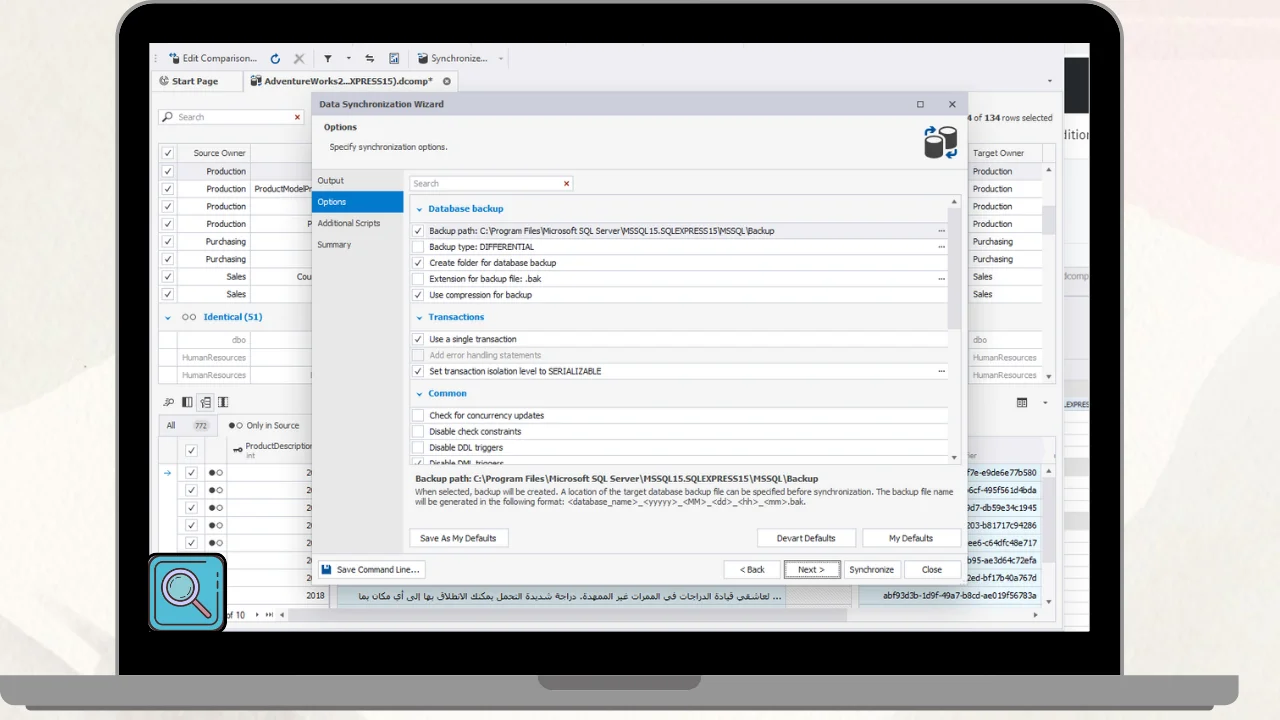Click the wizard options search field
The width and height of the screenshot is (1280, 720).
pos(485,184)
